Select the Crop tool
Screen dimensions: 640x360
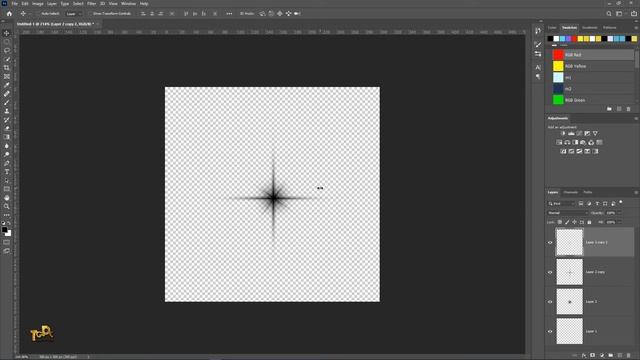pyautogui.click(x=7, y=68)
